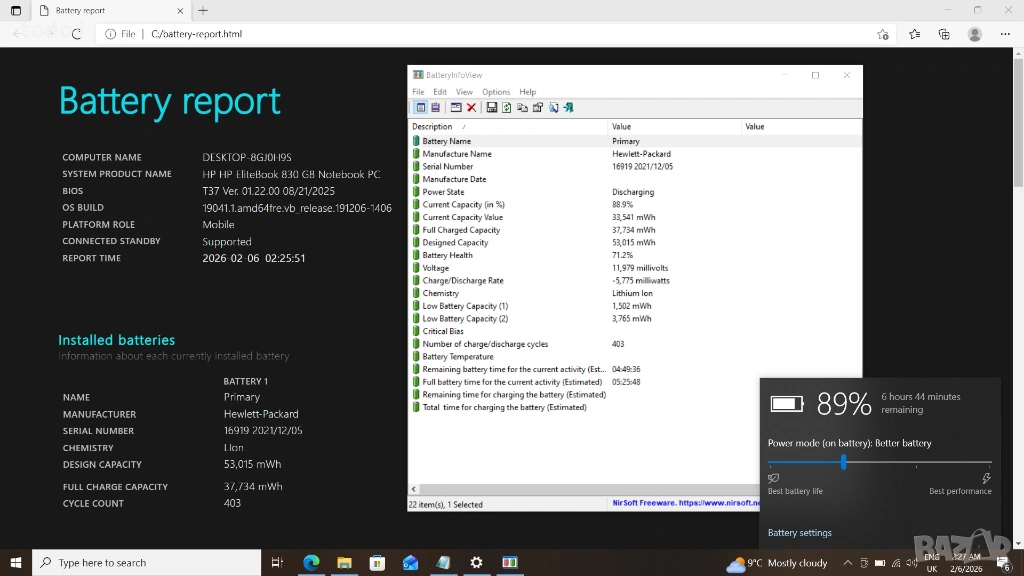Click the red X delete toolbar icon
This screenshot has width=1024, height=576.
[471, 107]
